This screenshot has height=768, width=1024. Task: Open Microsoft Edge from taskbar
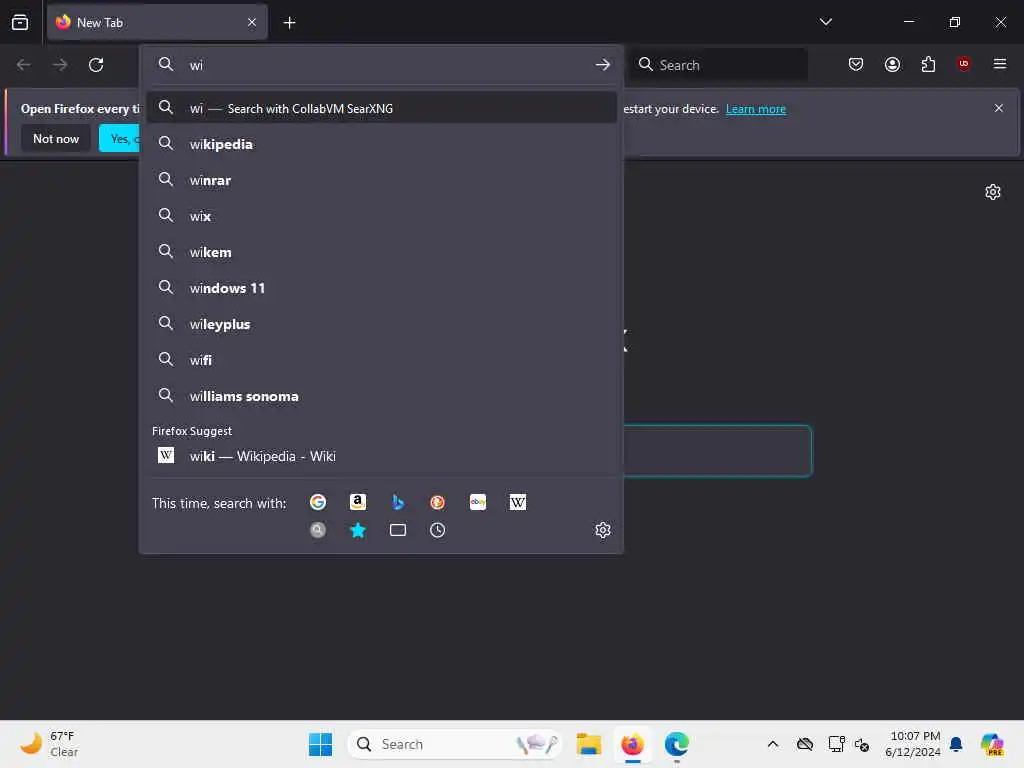(677, 744)
